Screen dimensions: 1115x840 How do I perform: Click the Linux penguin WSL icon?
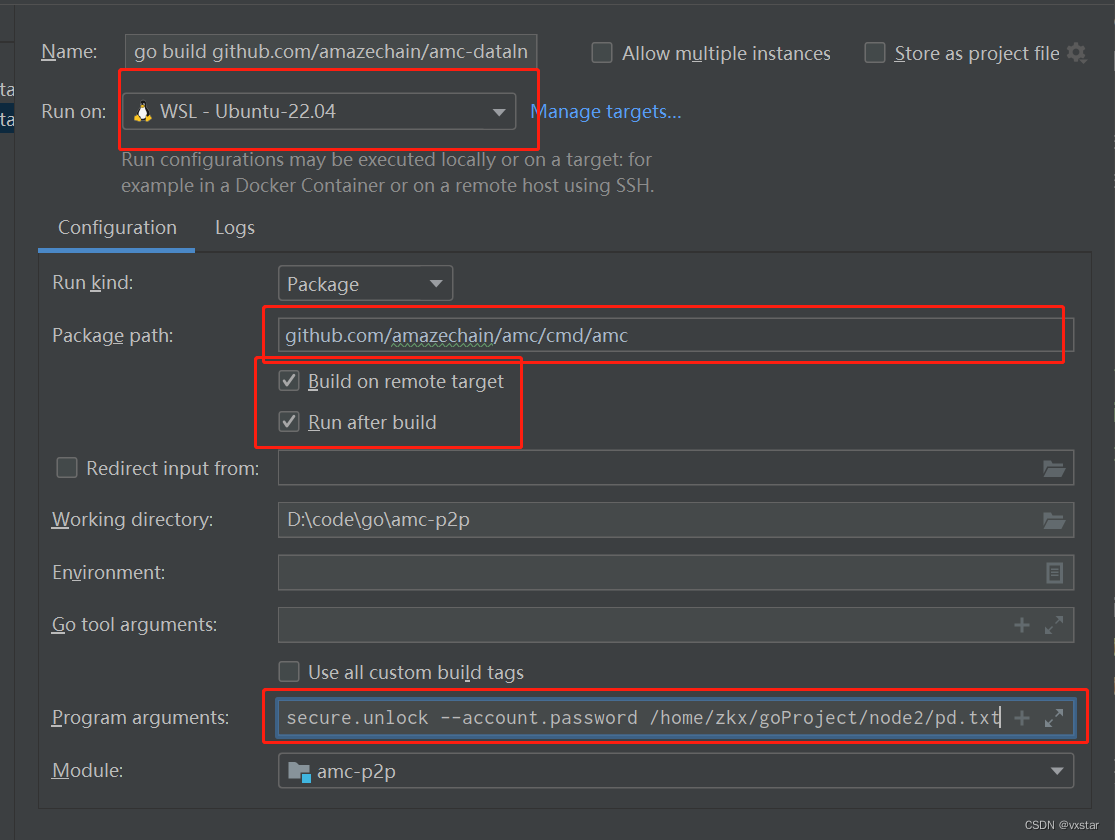click(143, 112)
